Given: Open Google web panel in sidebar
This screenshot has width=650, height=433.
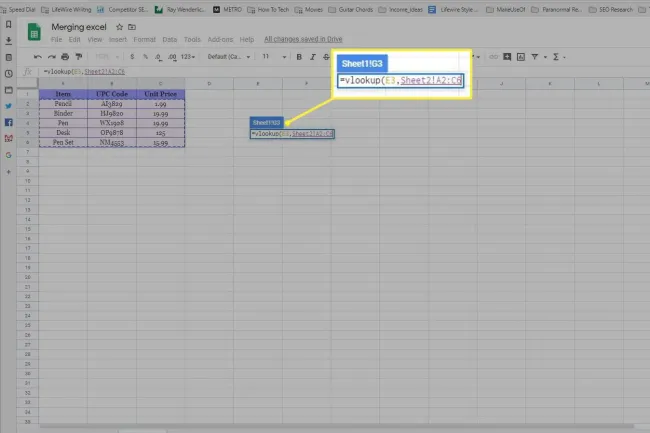Looking at the screenshot, I should point(8,155).
